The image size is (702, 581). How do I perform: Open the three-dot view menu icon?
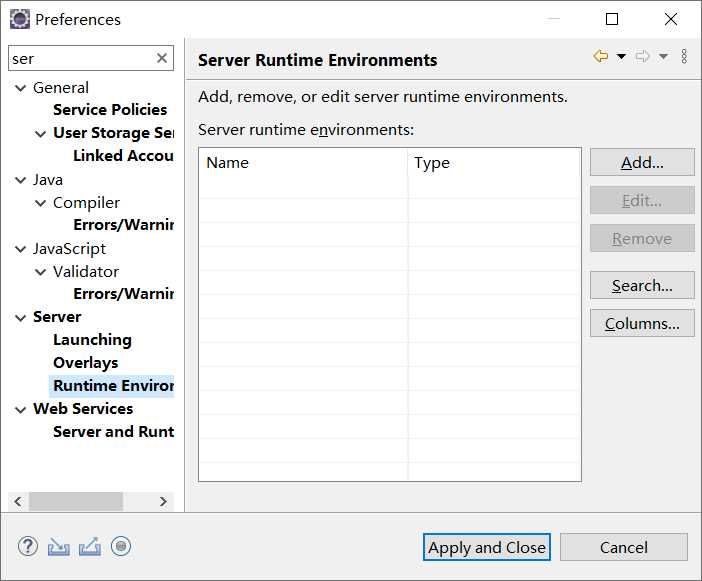point(684,57)
